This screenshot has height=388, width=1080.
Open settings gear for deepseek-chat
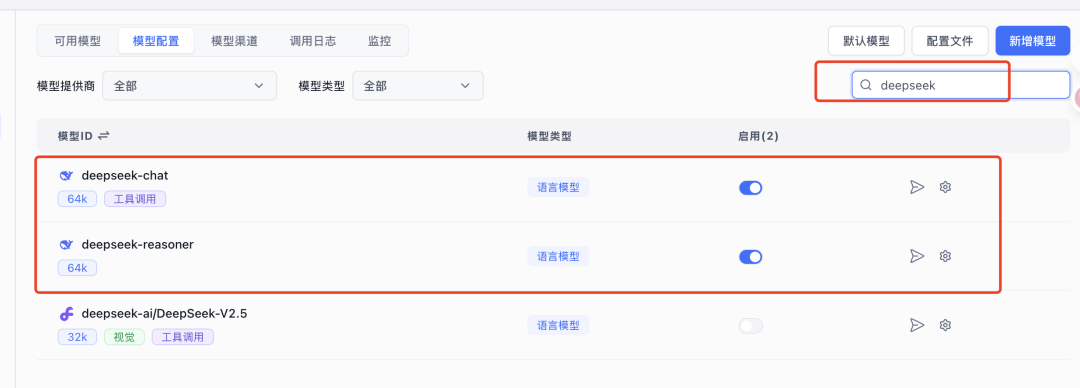945,187
